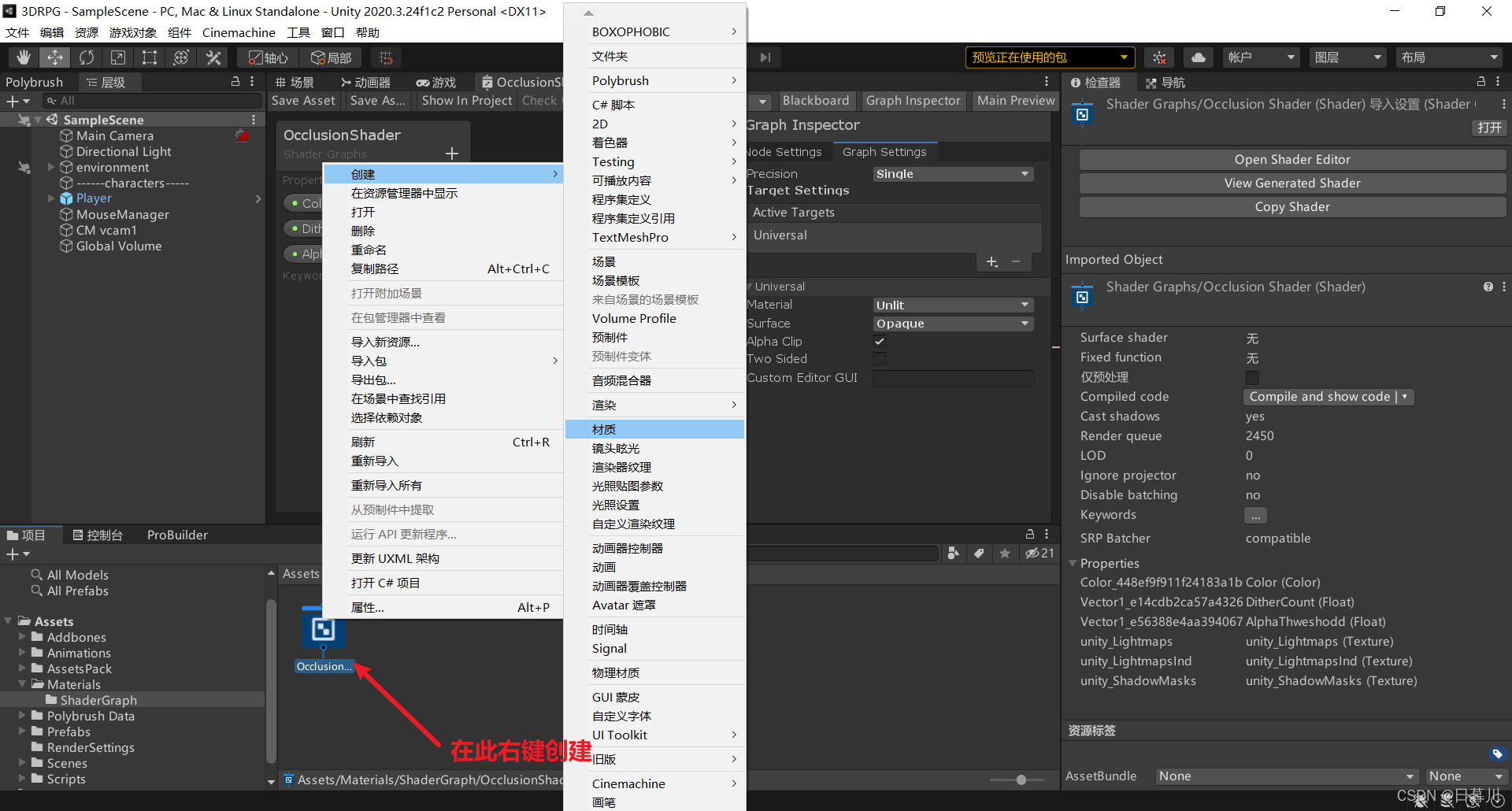Screen dimensions: 1512x811
Task: Toggle the Graph Inspector panel button
Action: [x=913, y=100]
